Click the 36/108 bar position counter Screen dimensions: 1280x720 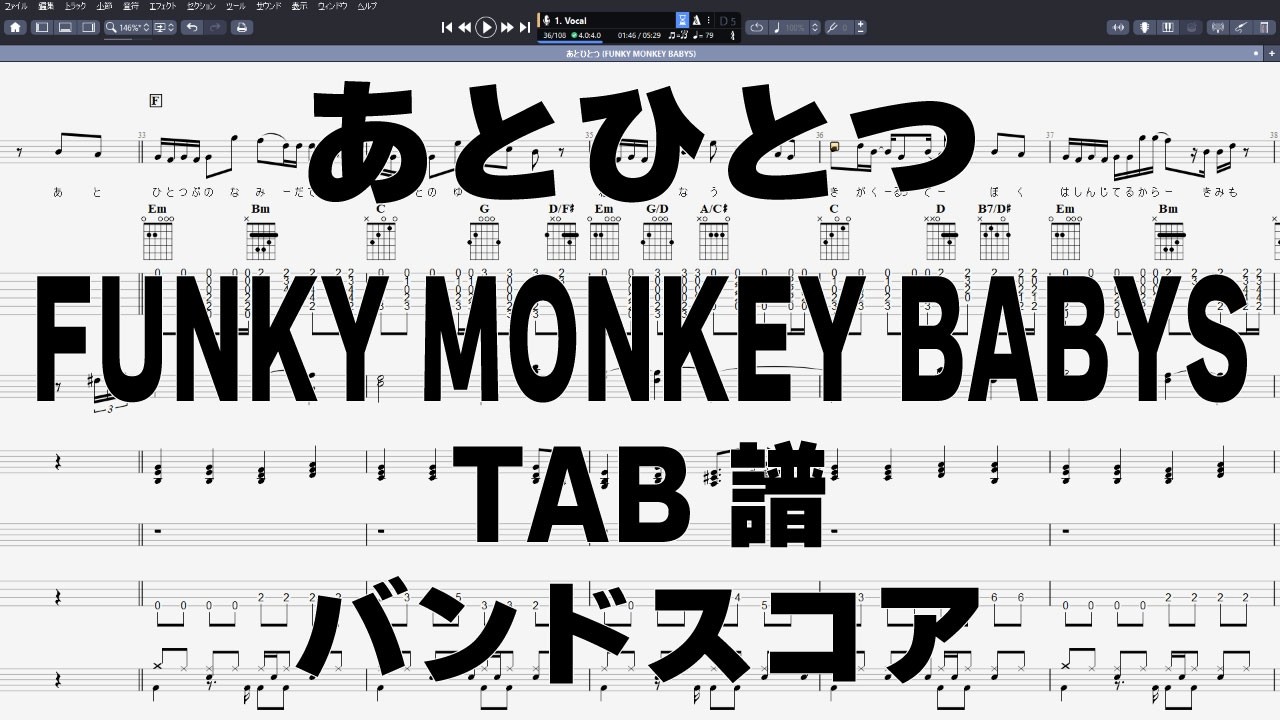click(x=553, y=35)
